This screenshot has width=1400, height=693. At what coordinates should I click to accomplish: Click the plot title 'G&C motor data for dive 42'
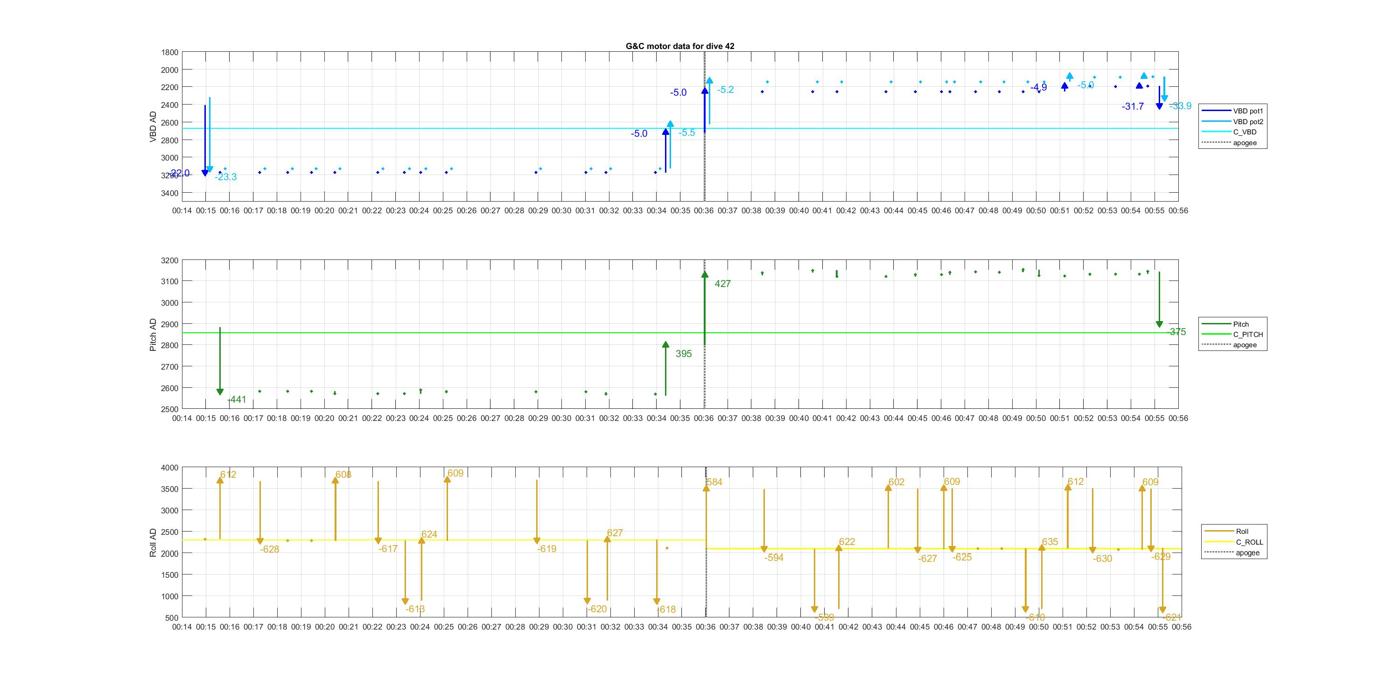pos(680,46)
